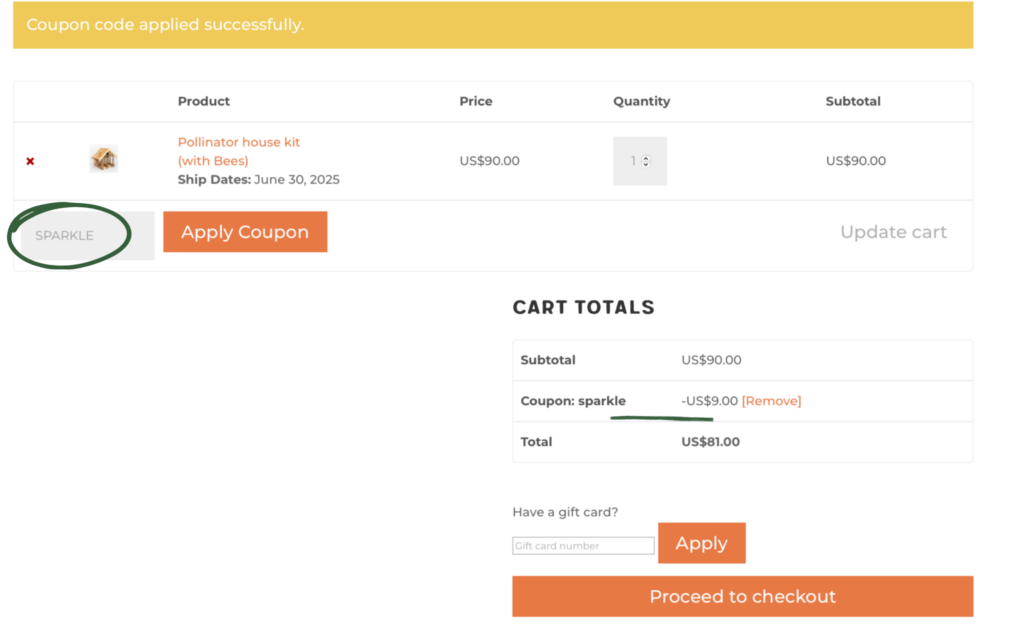Click the 'Coupon: sparkle' label
Screen dimensions: 1024x630
[x=573, y=401]
